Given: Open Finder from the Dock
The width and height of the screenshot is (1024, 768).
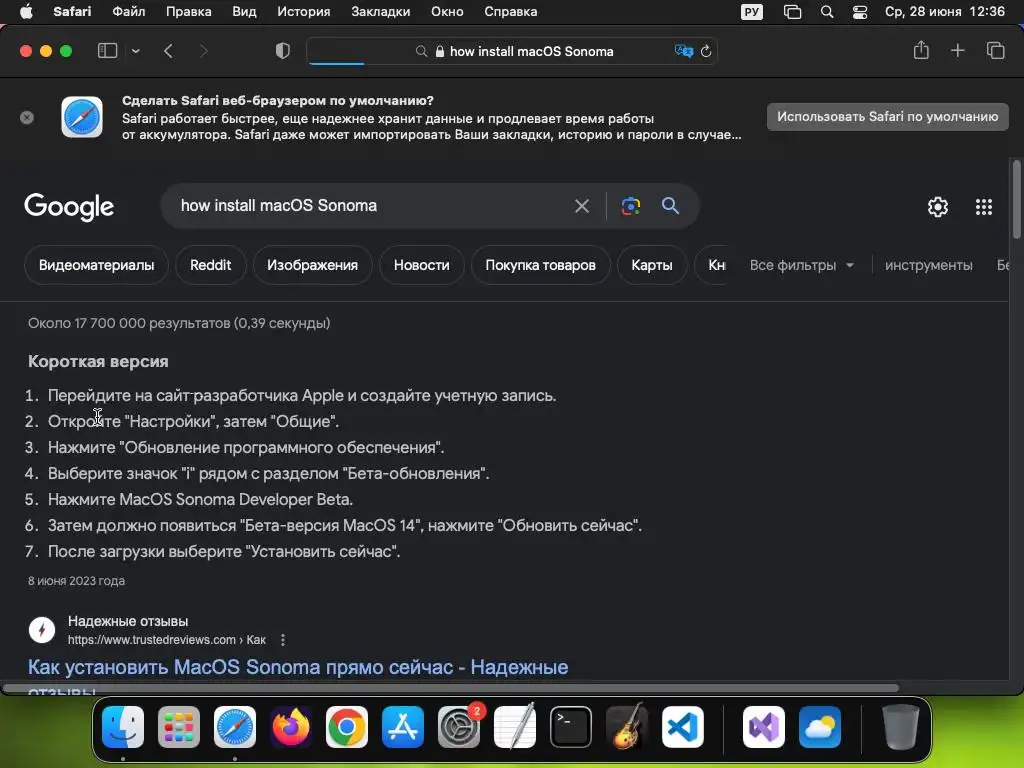Looking at the screenshot, I should pos(123,726).
